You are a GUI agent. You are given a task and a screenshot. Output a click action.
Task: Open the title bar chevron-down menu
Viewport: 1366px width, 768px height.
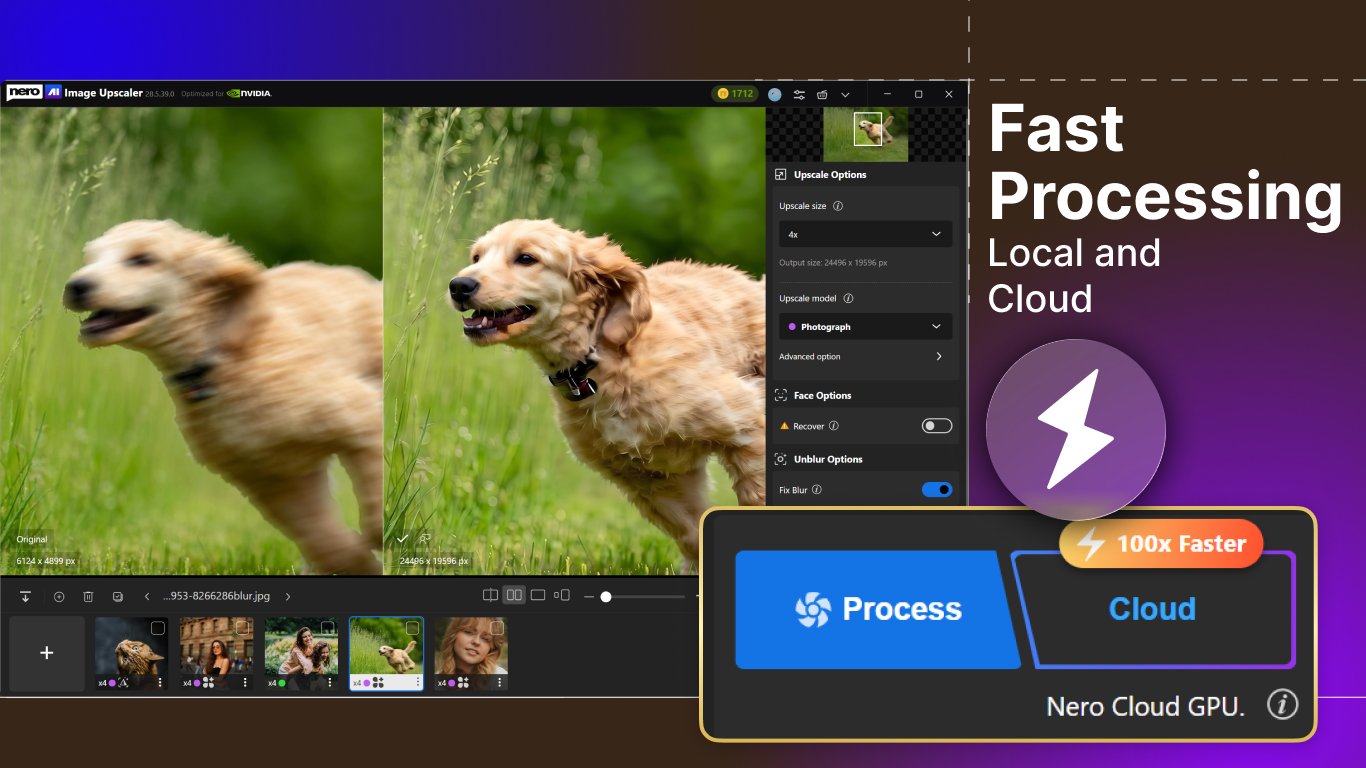pos(846,94)
